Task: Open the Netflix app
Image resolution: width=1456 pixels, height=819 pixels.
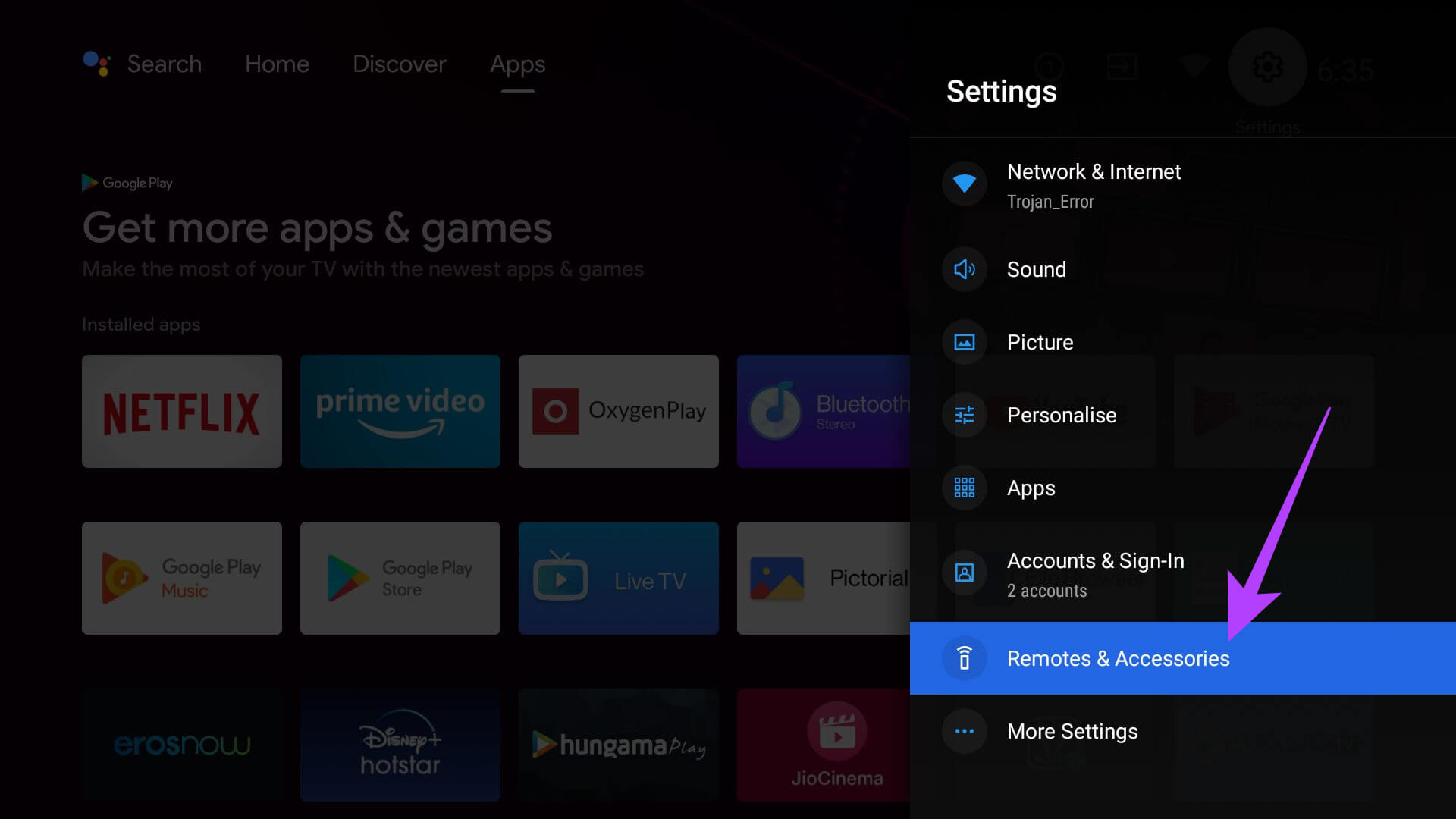Action: pyautogui.click(x=182, y=411)
